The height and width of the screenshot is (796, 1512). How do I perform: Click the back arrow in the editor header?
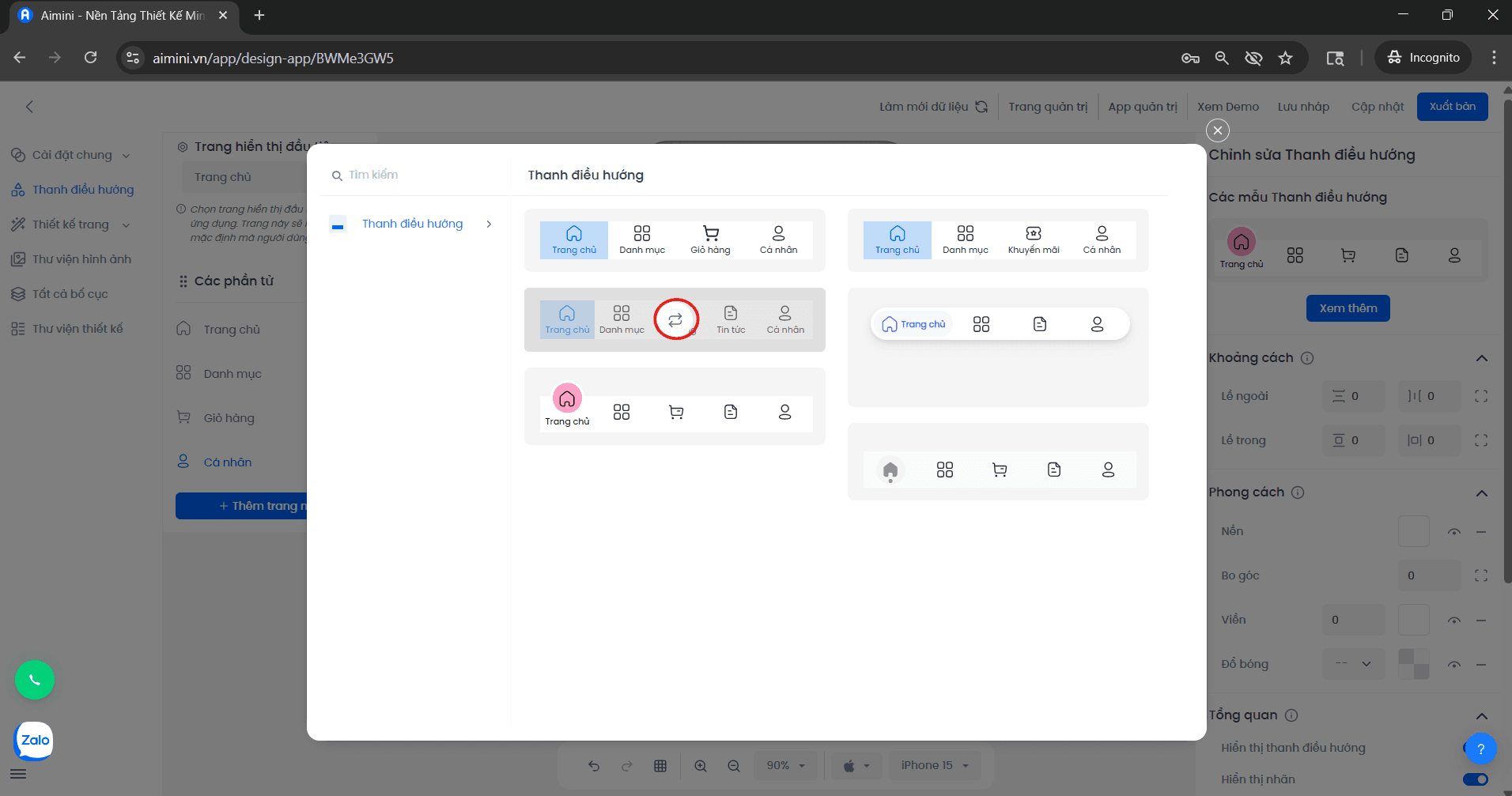29,107
